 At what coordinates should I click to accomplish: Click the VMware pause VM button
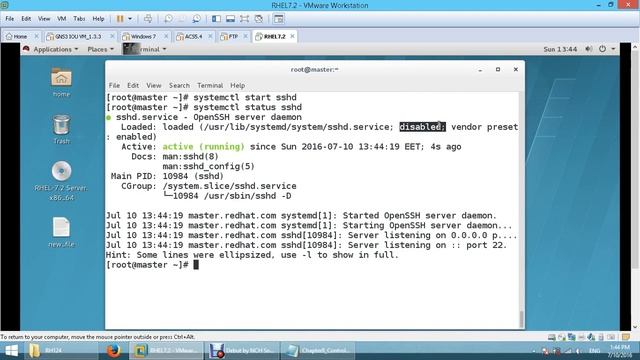120,19
